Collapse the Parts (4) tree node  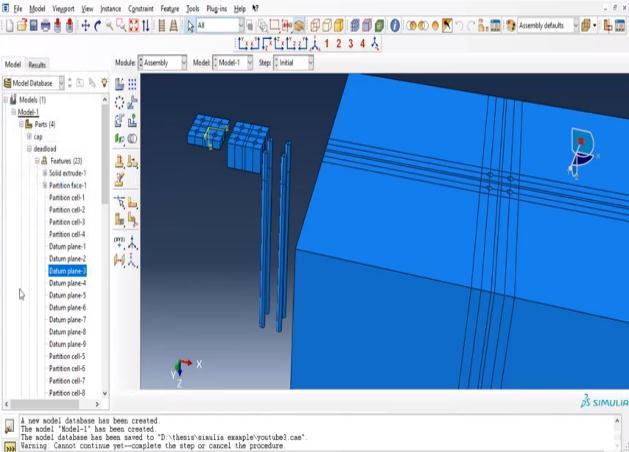tap(22, 124)
